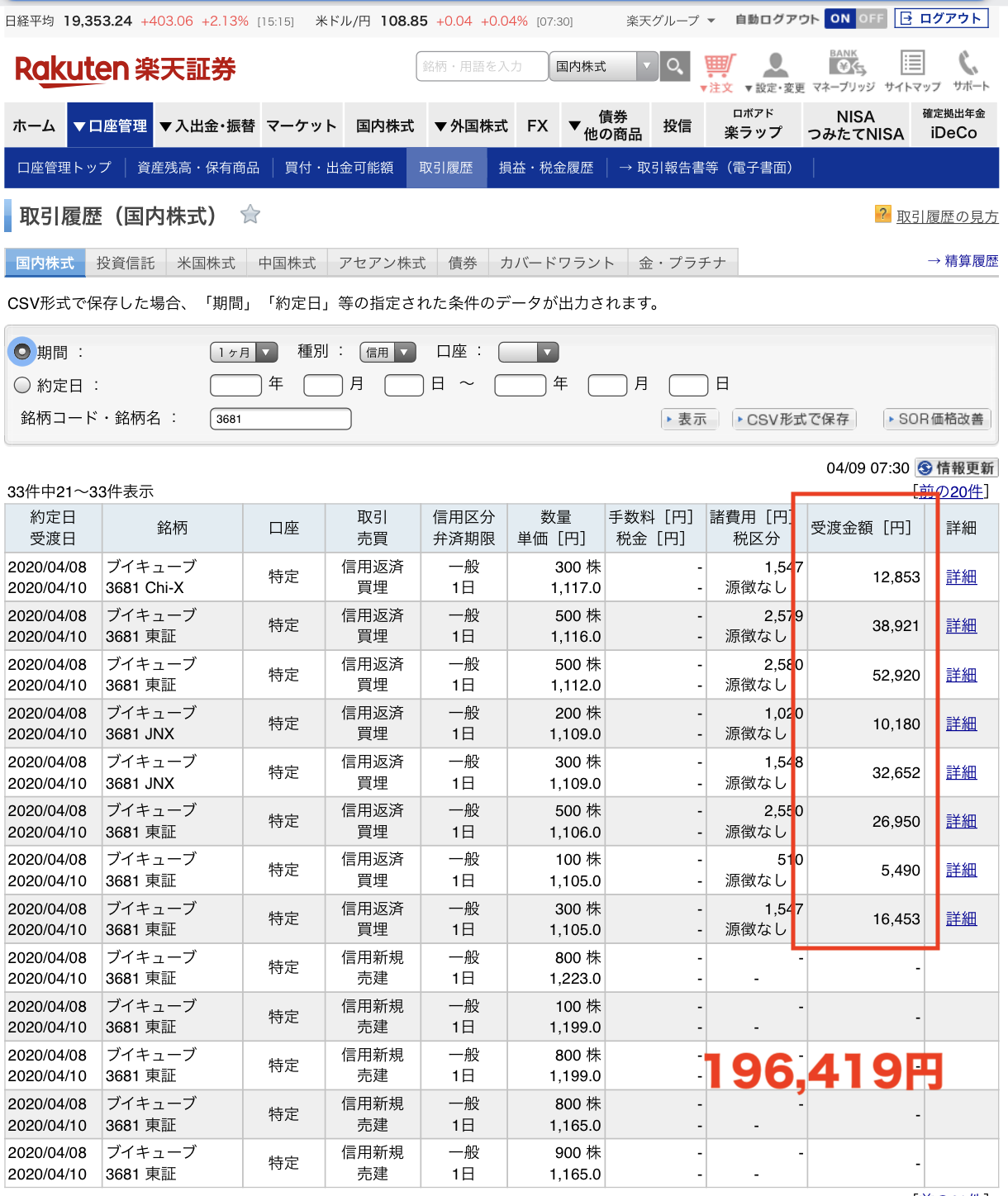Select the 約定日 radio button
The image size is (1008, 1196).
(23, 385)
